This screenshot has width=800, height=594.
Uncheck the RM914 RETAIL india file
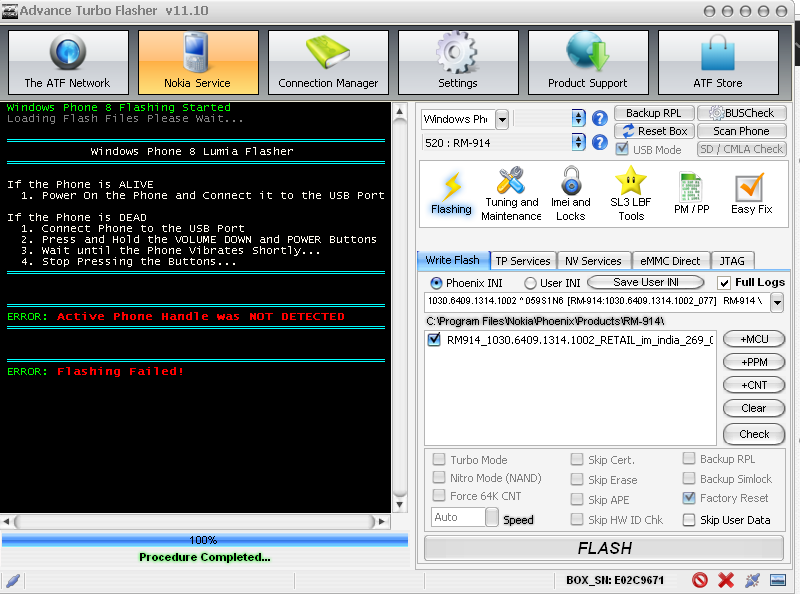pos(434,340)
